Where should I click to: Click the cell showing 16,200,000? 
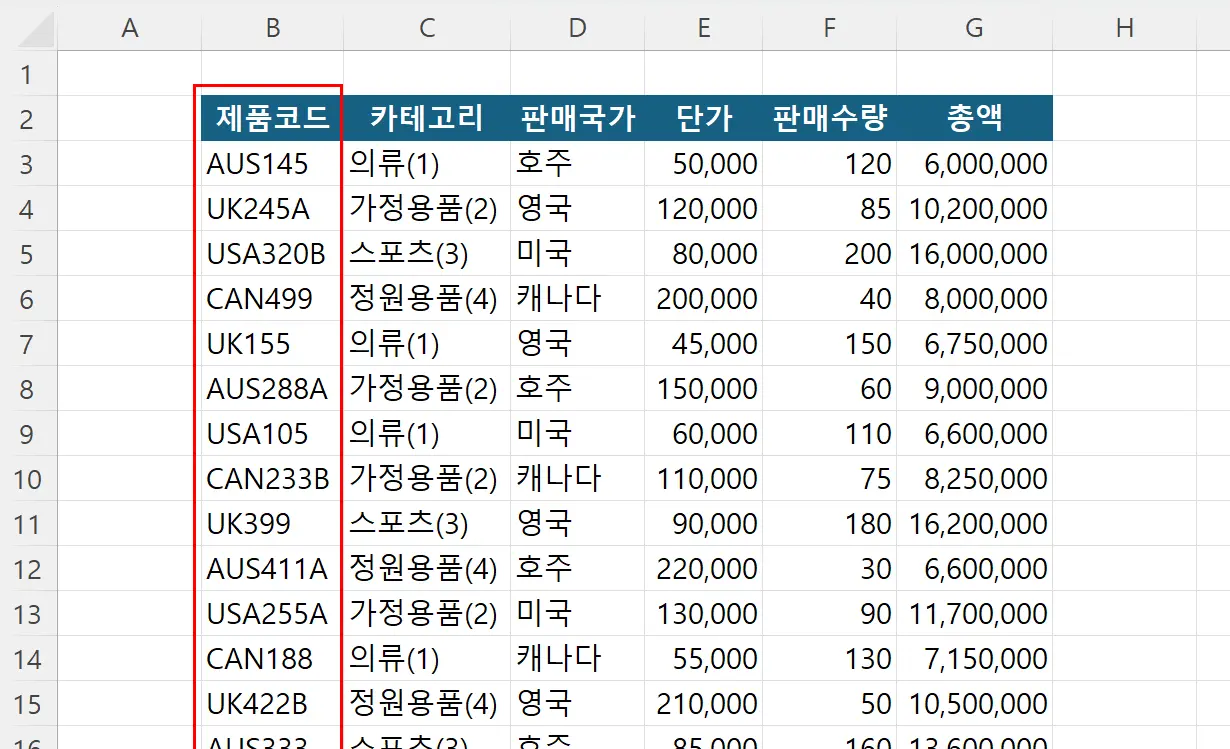(973, 523)
